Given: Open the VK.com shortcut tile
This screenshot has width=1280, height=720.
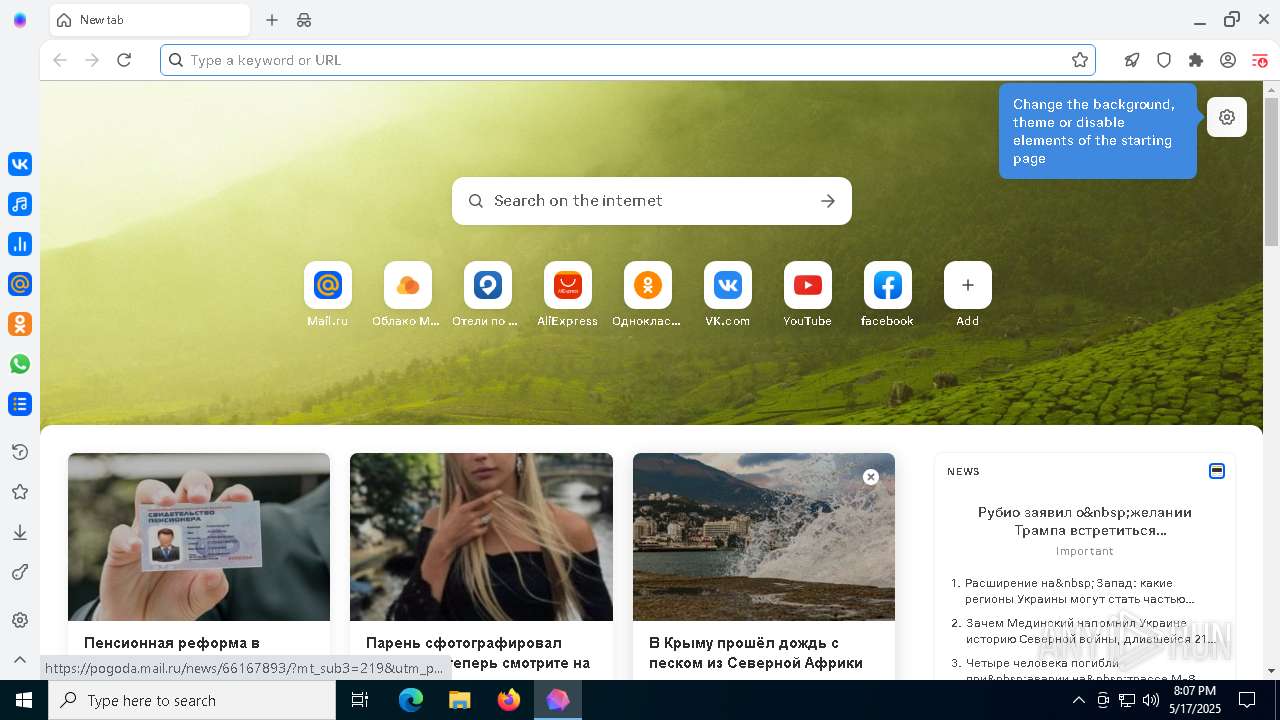Looking at the screenshot, I should pyautogui.click(x=728, y=295).
